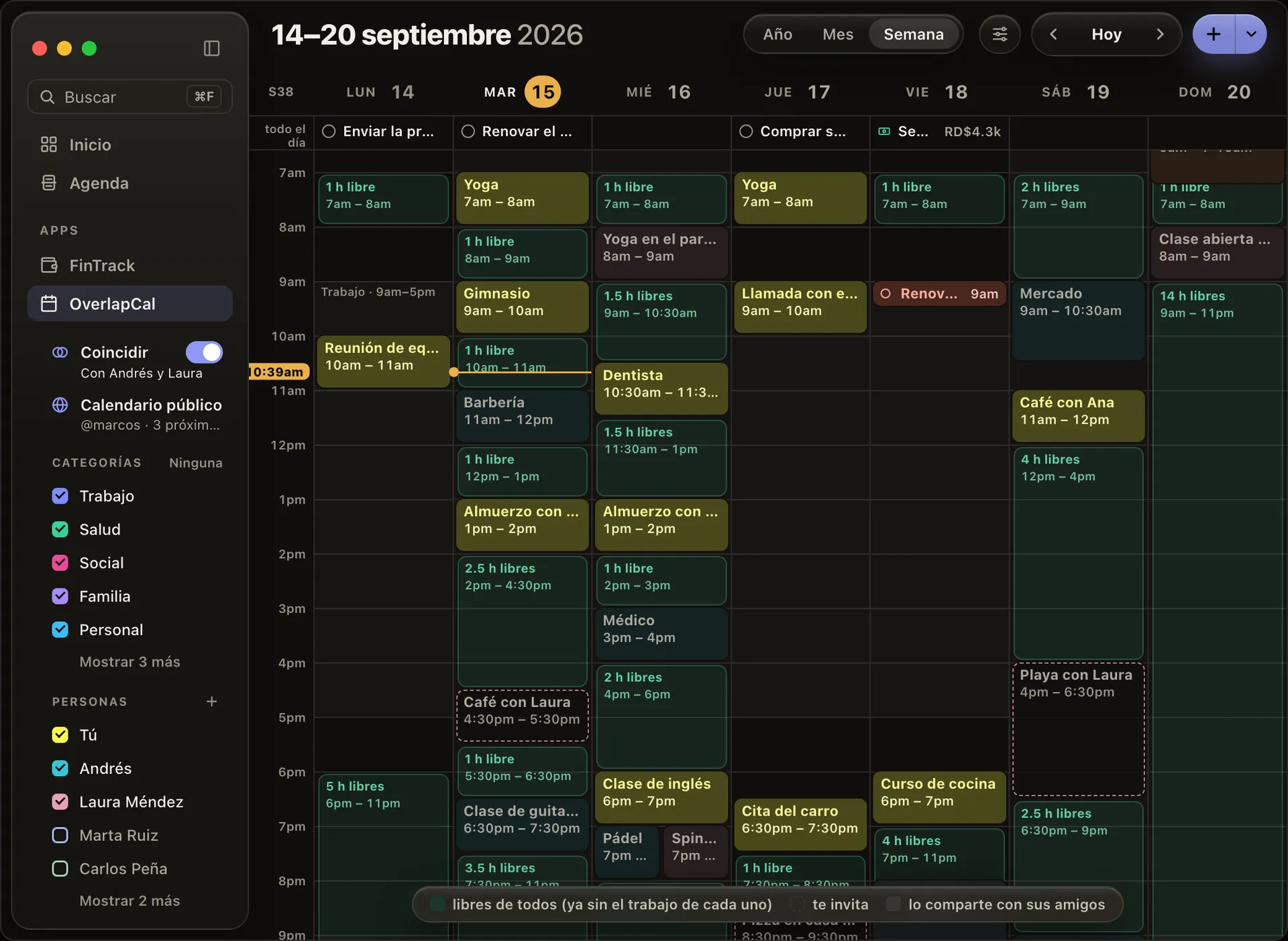Click the money icon on Friday's all-day item
The width and height of the screenshot is (1288, 941).
(884, 131)
